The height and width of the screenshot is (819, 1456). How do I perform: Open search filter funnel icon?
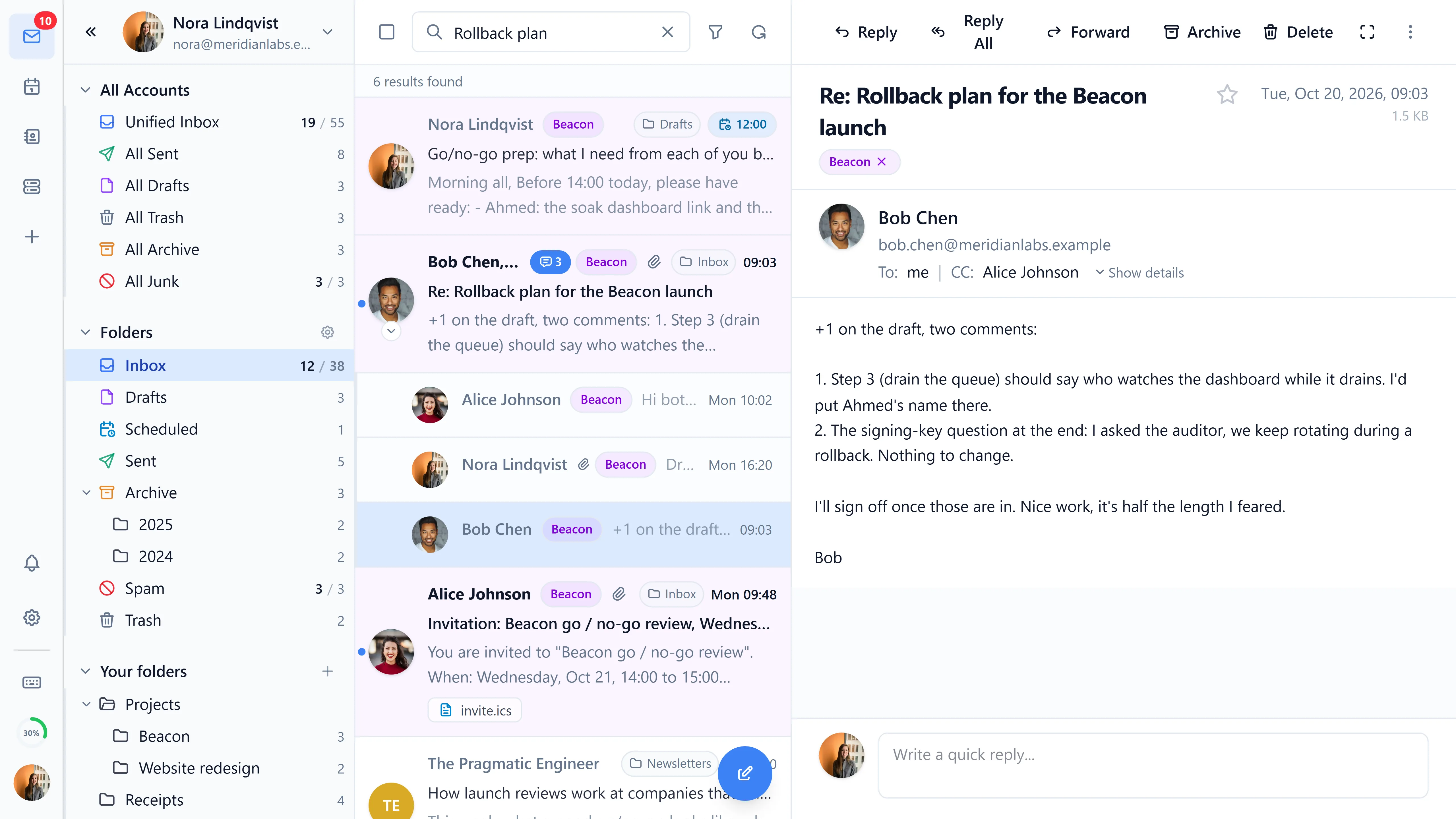pos(715,32)
